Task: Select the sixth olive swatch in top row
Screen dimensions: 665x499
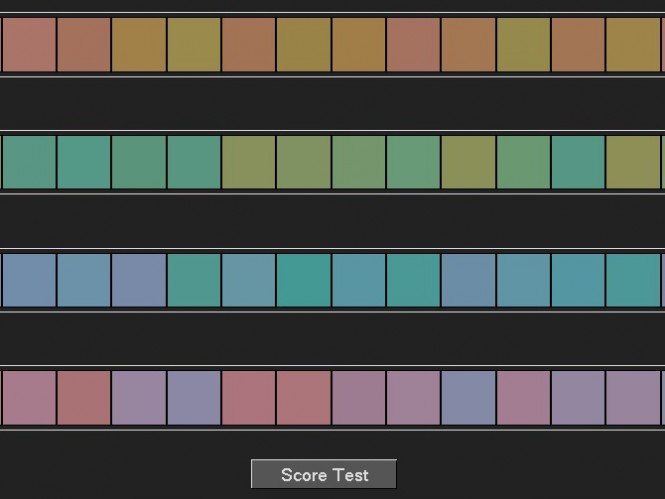Action: pos(304,45)
